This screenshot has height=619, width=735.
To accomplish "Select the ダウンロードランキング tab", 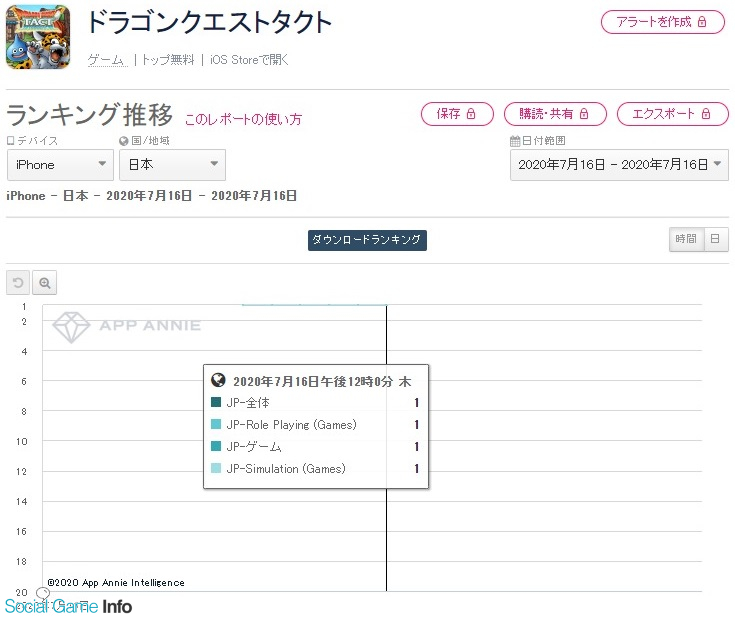I will pyautogui.click(x=367, y=240).
